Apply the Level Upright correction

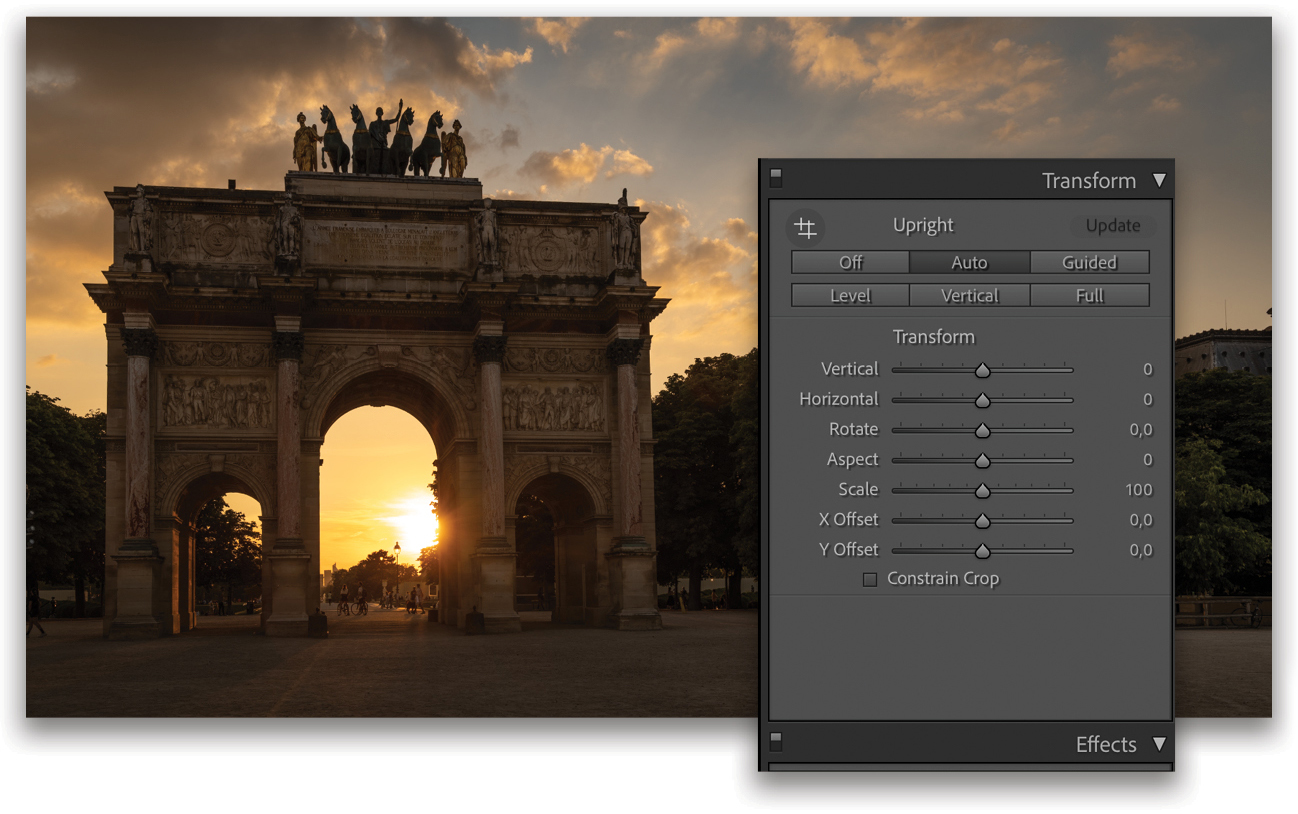point(849,295)
